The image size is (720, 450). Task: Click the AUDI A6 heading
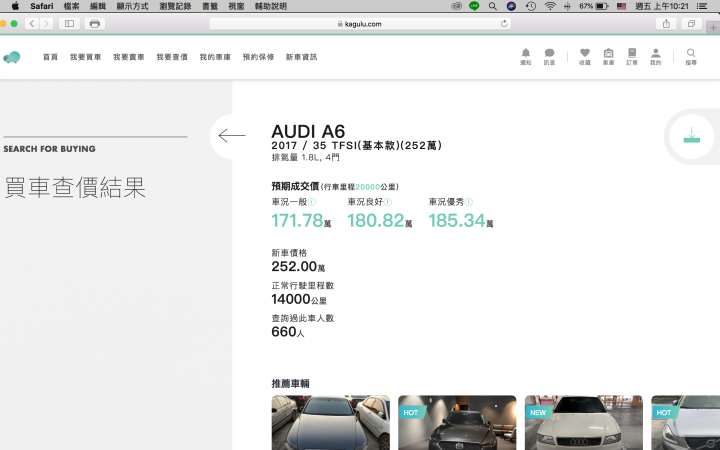308,132
